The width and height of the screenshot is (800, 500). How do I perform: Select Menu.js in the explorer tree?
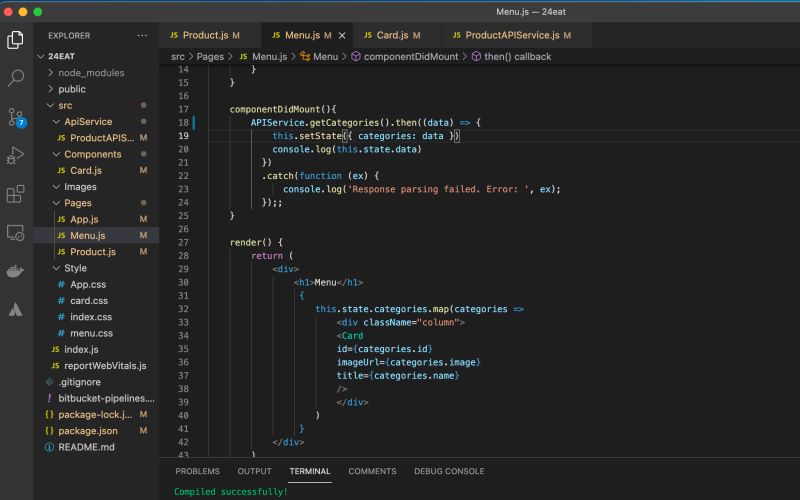[96, 236]
